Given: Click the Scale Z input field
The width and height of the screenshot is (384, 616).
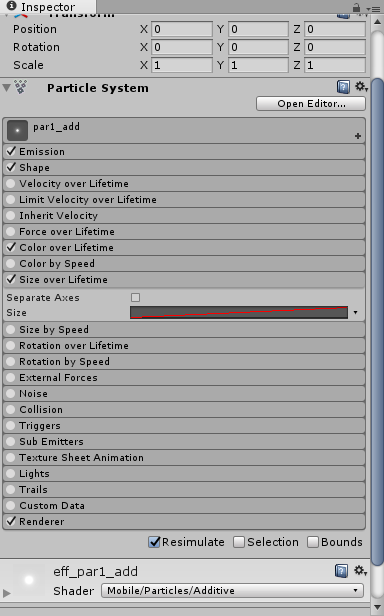Looking at the screenshot, I should coord(335,65).
